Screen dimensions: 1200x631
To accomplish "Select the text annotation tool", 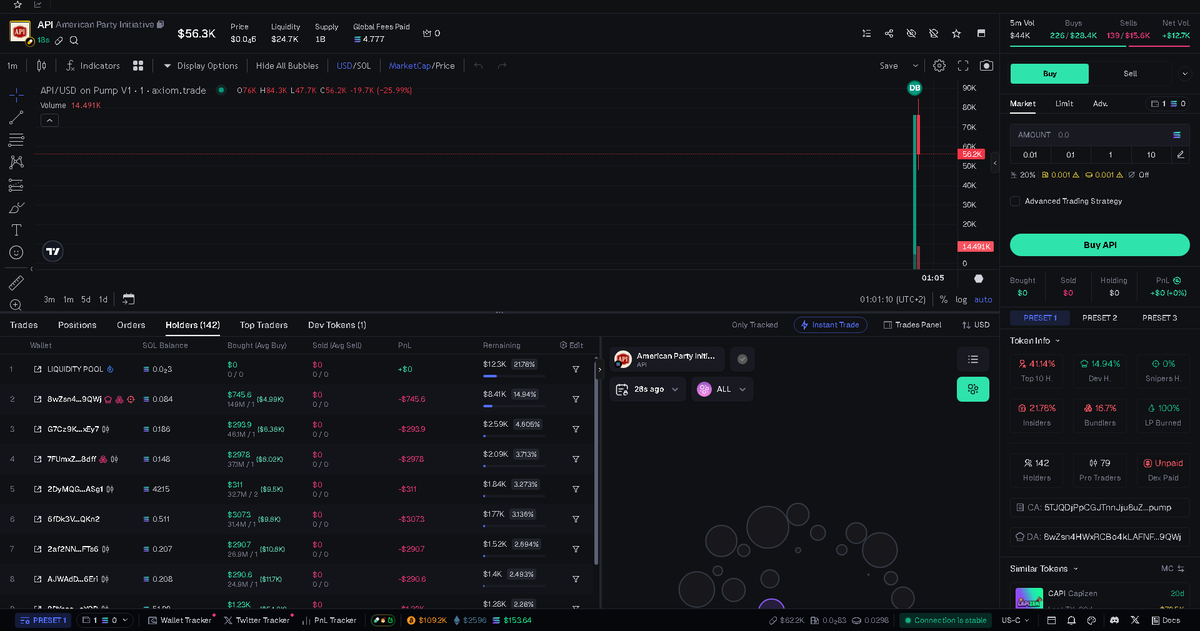I will pyautogui.click(x=16, y=230).
